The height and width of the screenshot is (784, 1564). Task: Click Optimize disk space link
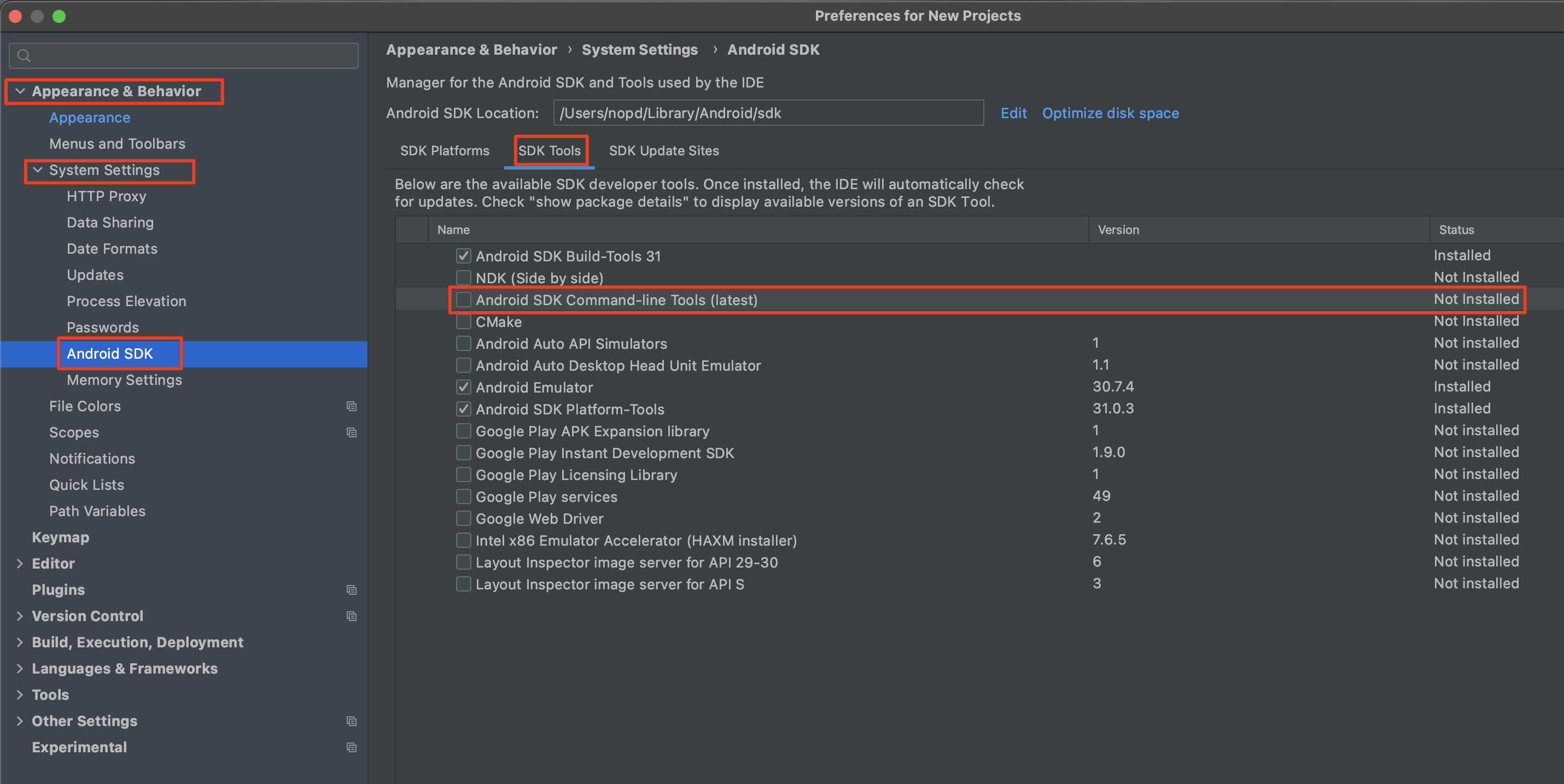[1110, 114]
